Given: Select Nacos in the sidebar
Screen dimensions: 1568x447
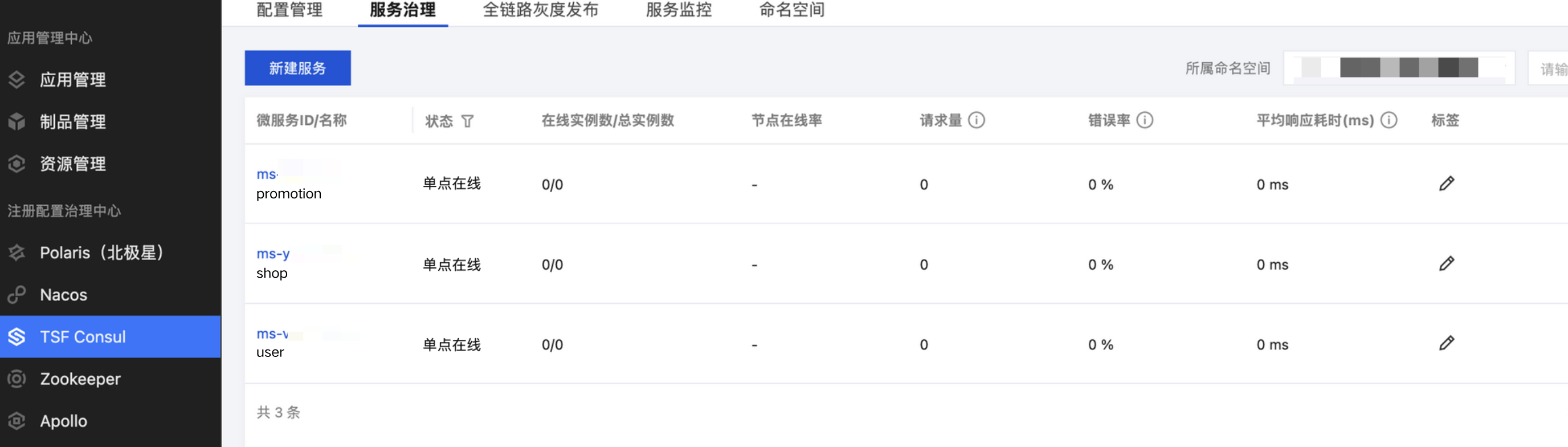Looking at the screenshot, I should [x=63, y=295].
